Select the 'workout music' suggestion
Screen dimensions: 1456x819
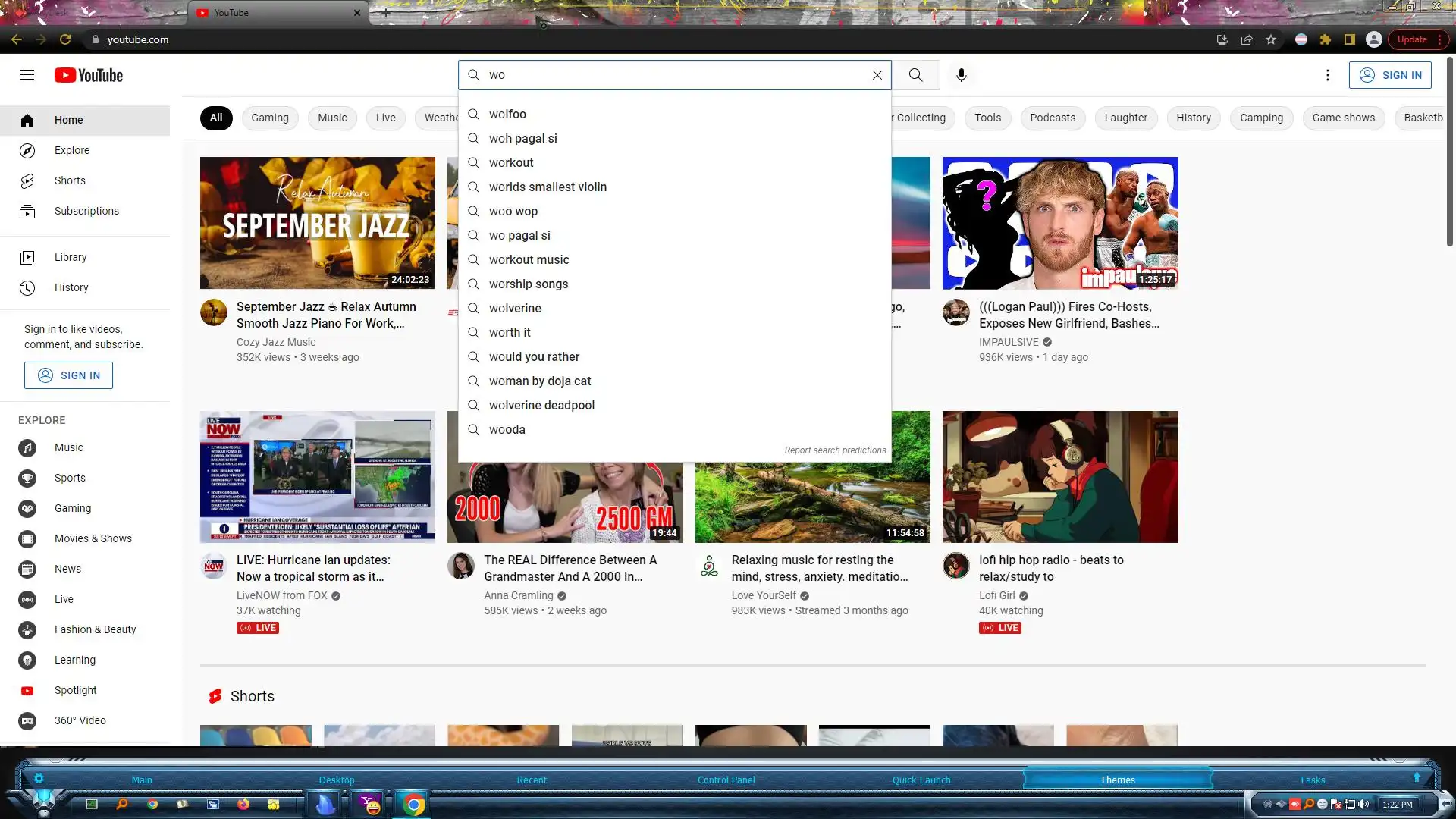[x=529, y=259]
